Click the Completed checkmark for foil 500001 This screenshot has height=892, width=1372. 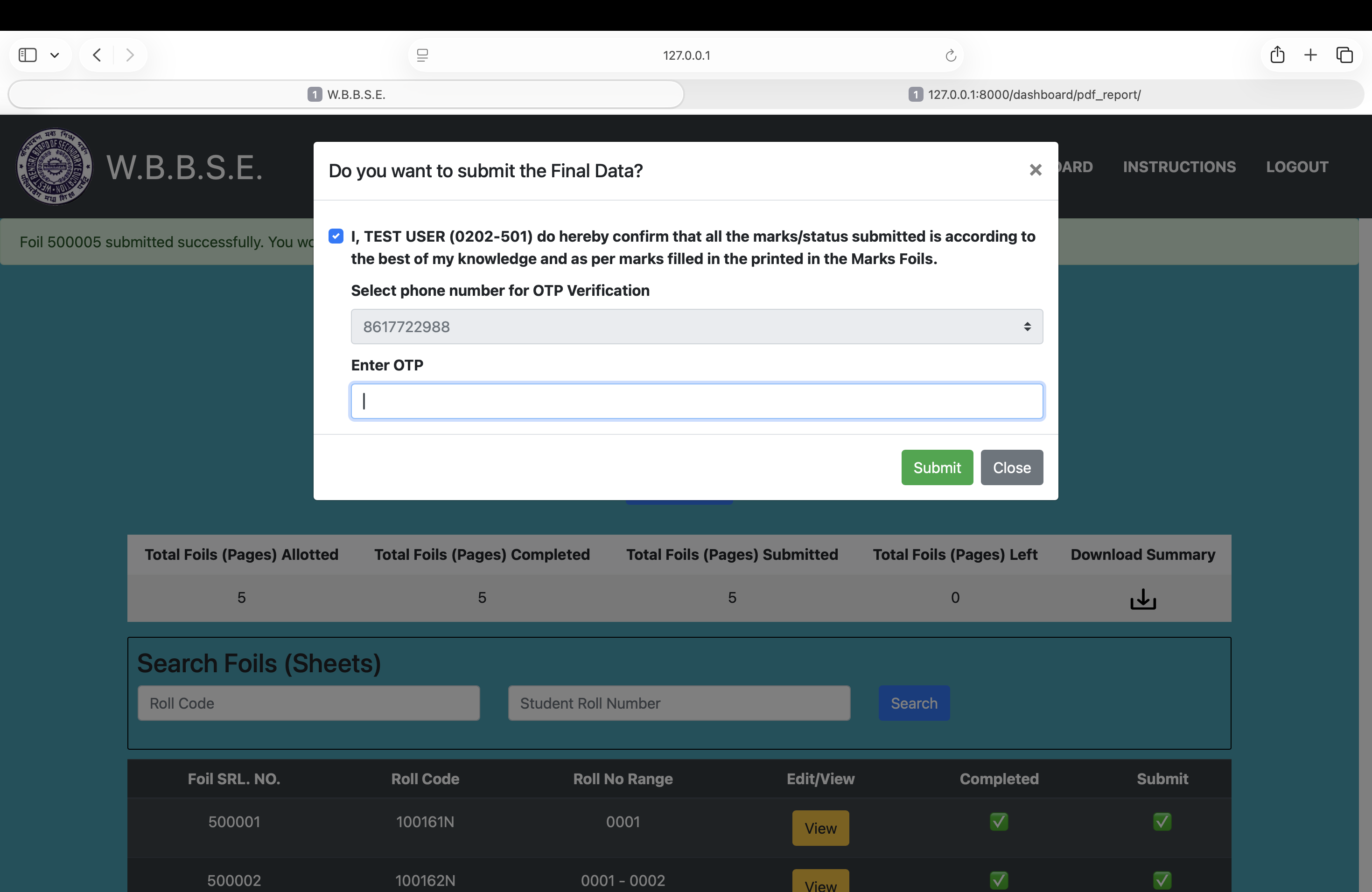(999, 821)
